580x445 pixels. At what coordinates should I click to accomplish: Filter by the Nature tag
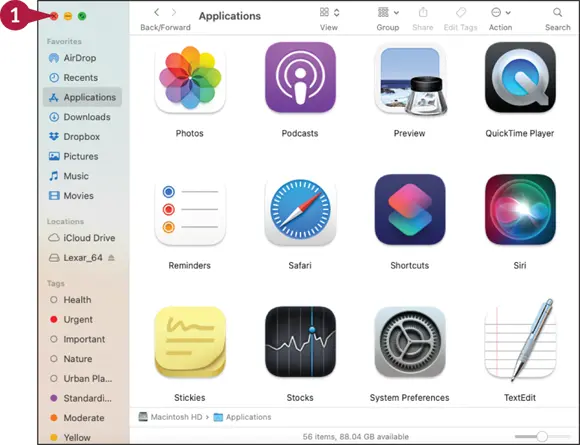(82, 358)
